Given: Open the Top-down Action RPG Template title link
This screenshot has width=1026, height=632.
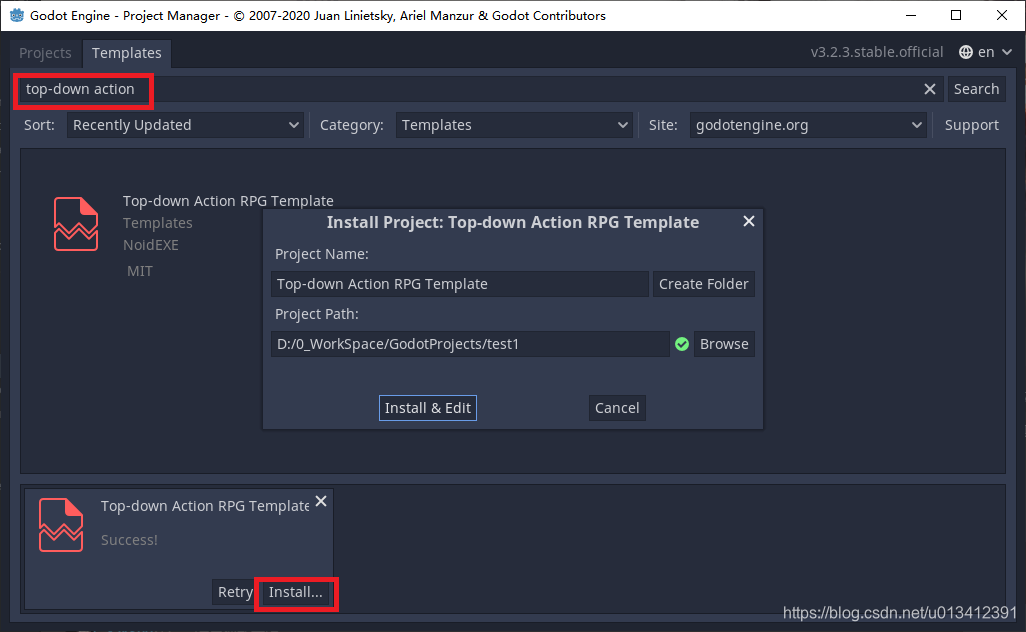Looking at the screenshot, I should (228, 201).
